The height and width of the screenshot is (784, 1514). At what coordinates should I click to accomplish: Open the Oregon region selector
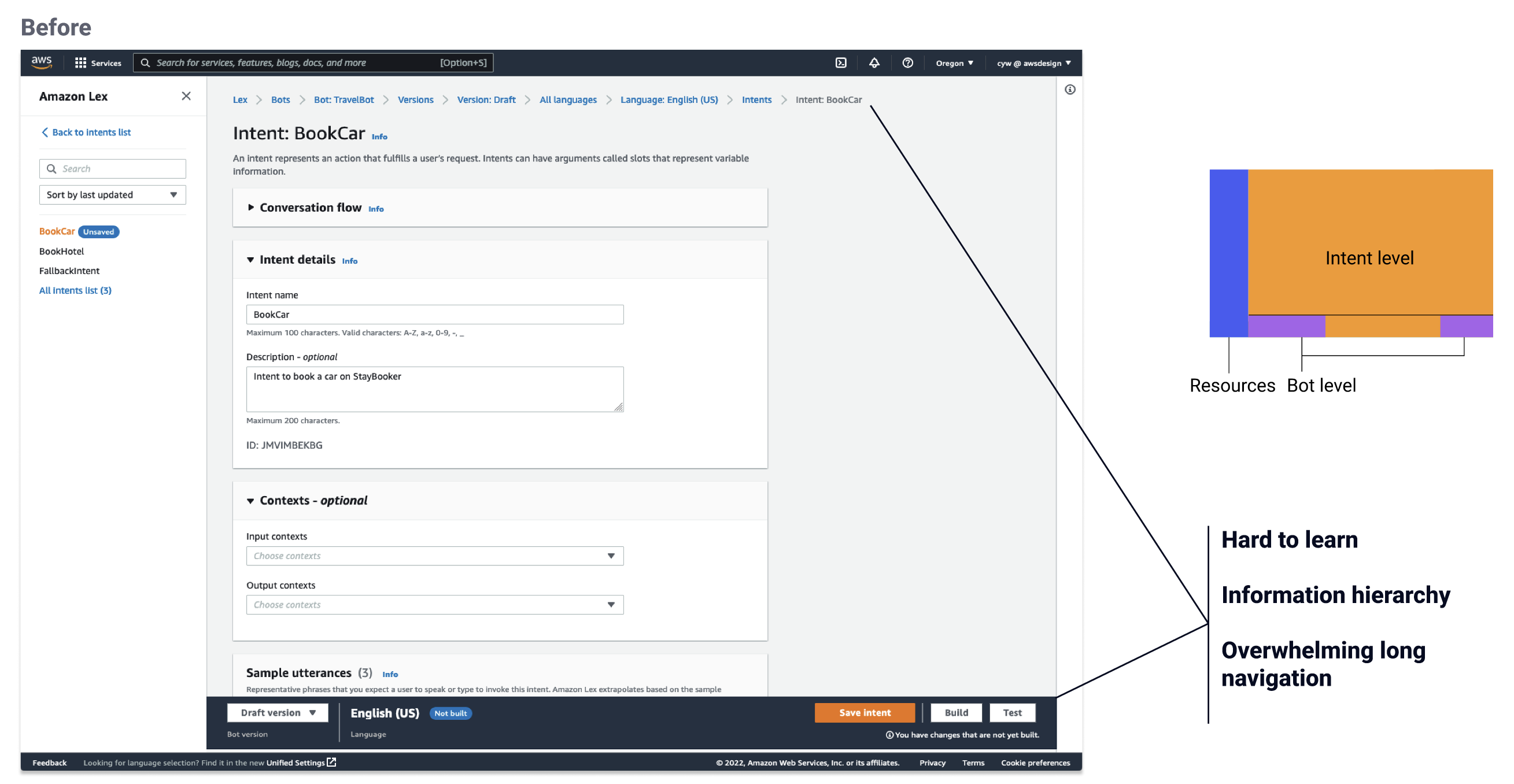coord(954,63)
